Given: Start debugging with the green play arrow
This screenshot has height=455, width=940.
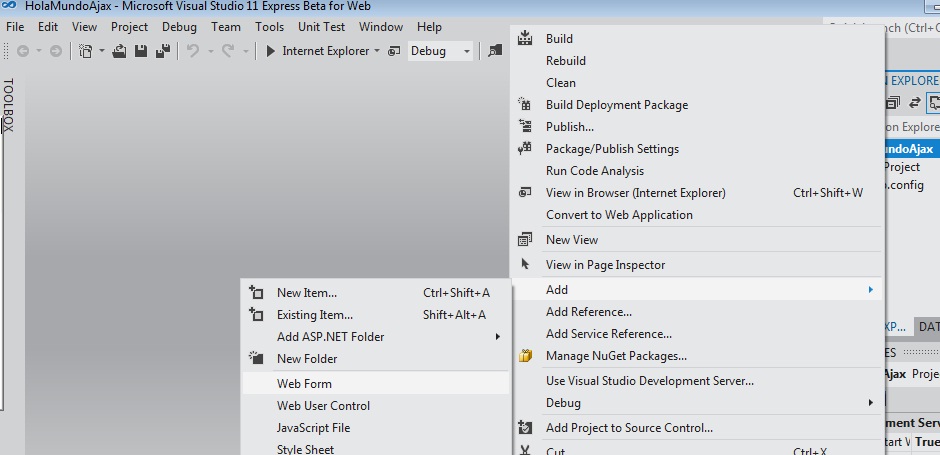Looking at the screenshot, I should point(270,52).
